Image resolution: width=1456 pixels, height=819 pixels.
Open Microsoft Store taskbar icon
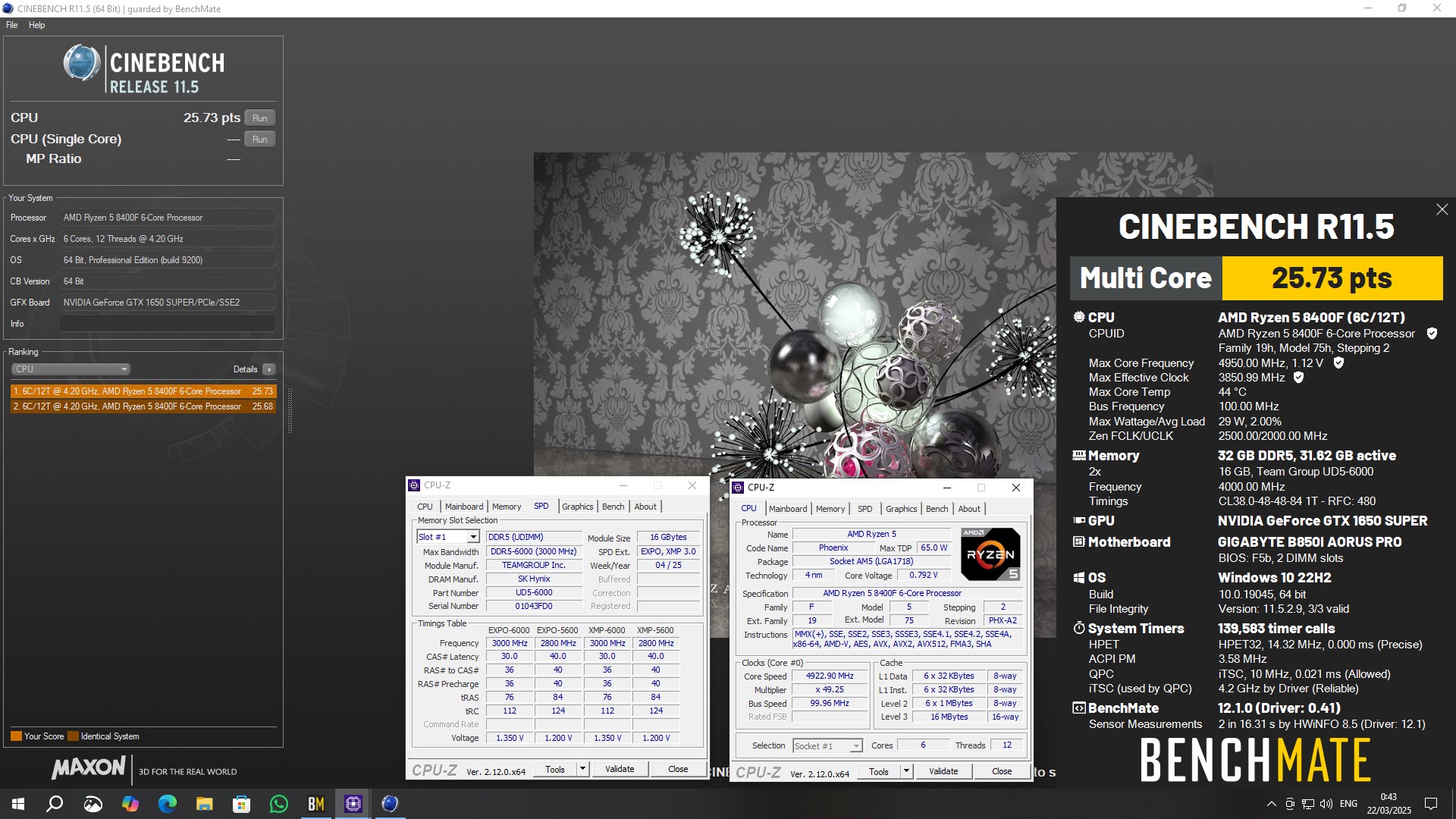click(x=241, y=804)
